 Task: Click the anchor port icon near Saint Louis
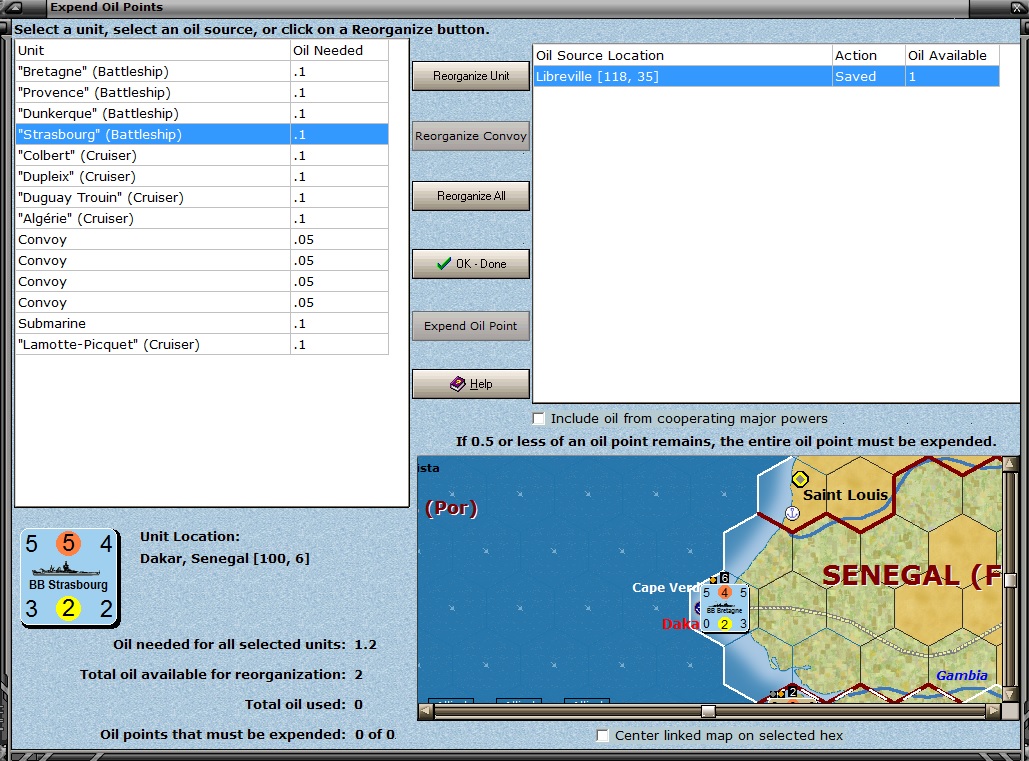coord(792,513)
